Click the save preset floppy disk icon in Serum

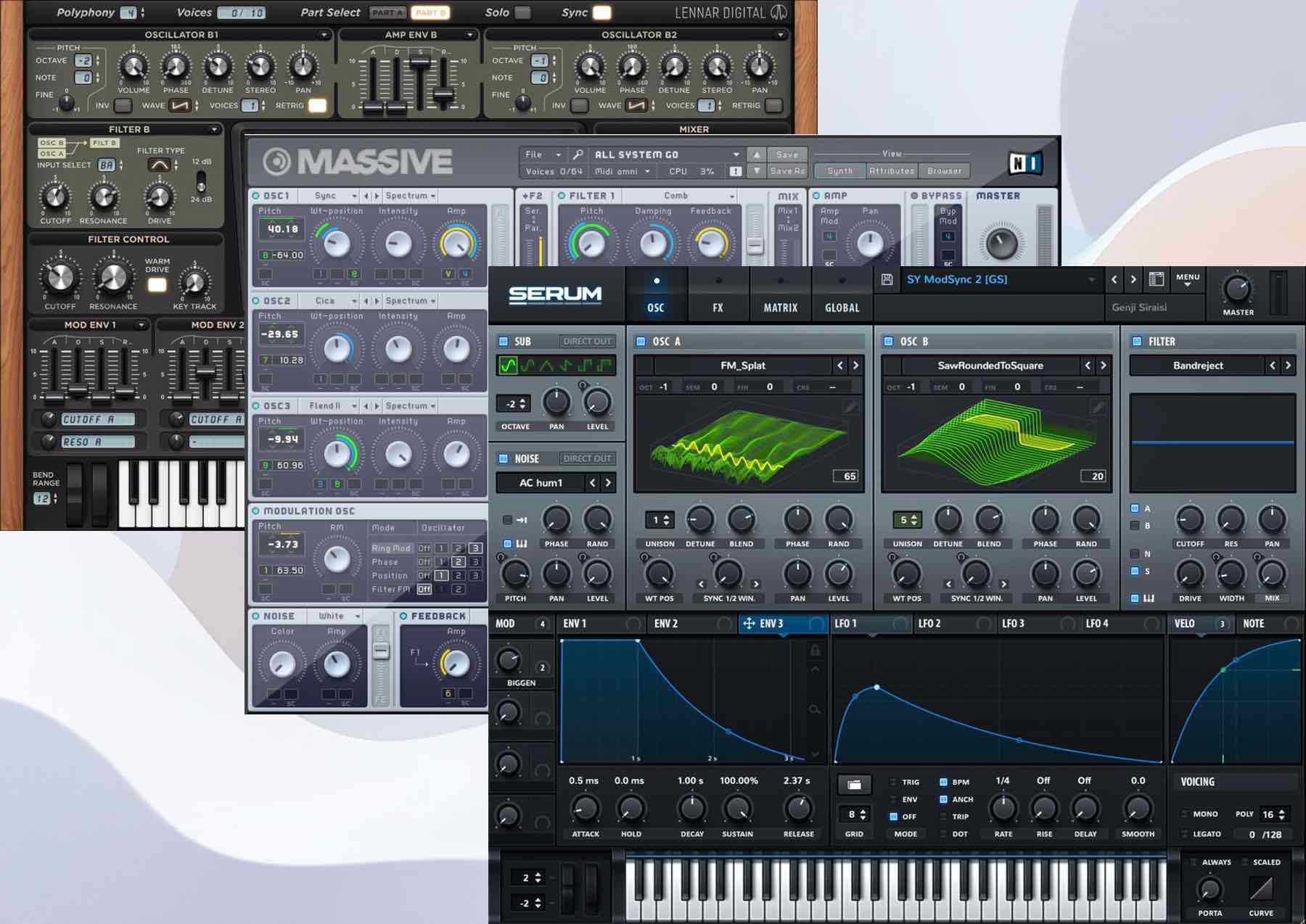pyautogui.click(x=887, y=280)
